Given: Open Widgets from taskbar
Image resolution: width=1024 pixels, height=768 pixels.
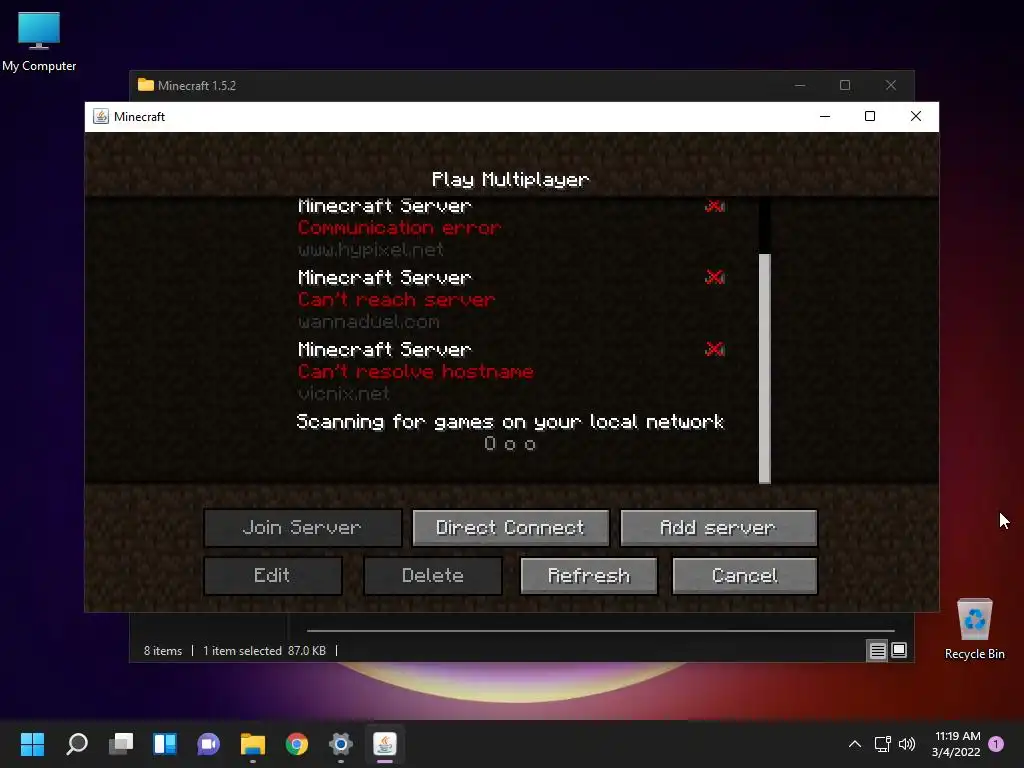Looking at the screenshot, I should [x=165, y=744].
